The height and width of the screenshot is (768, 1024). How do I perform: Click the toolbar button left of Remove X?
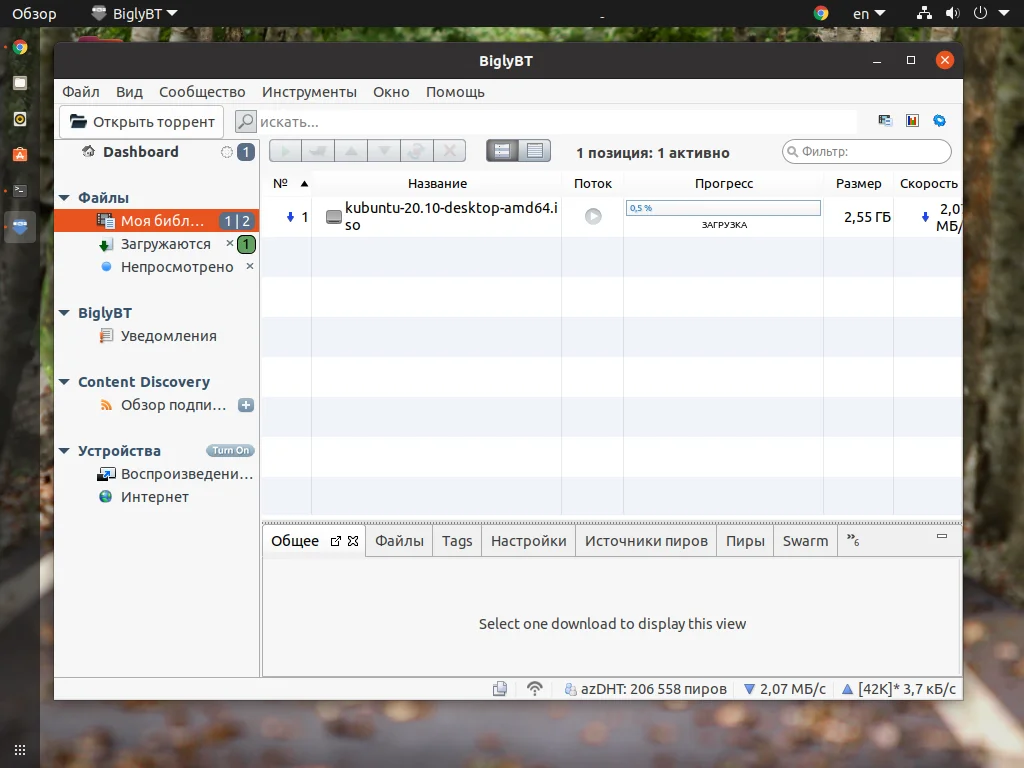point(417,151)
